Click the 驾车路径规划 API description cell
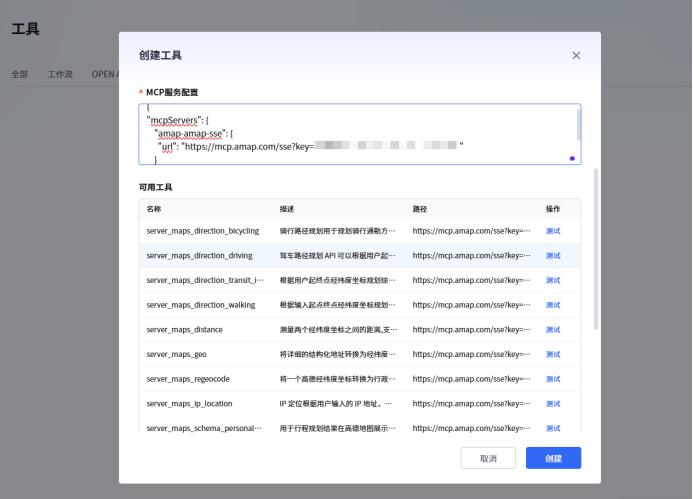 point(338,255)
